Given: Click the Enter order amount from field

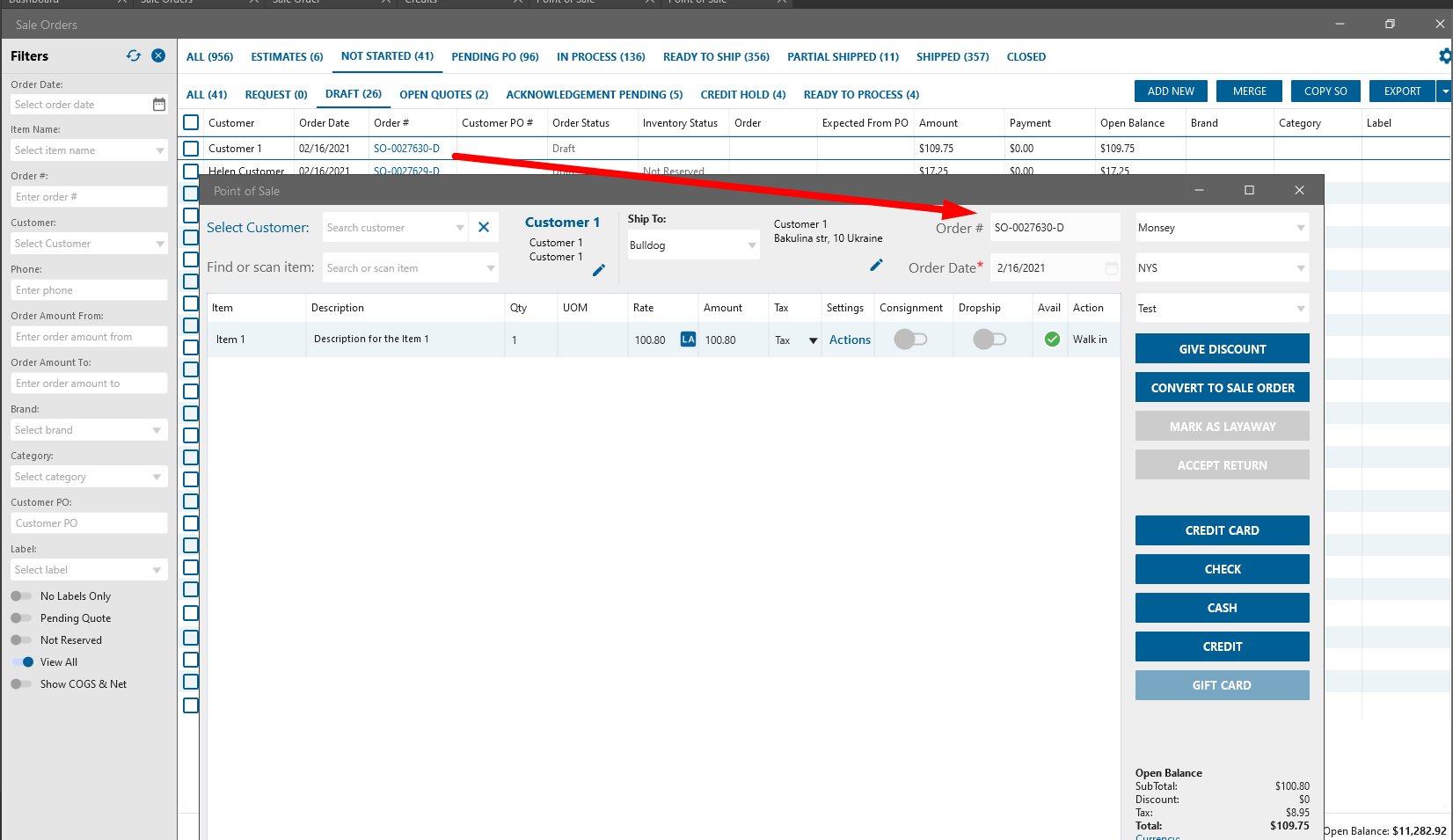Looking at the screenshot, I should (89, 337).
